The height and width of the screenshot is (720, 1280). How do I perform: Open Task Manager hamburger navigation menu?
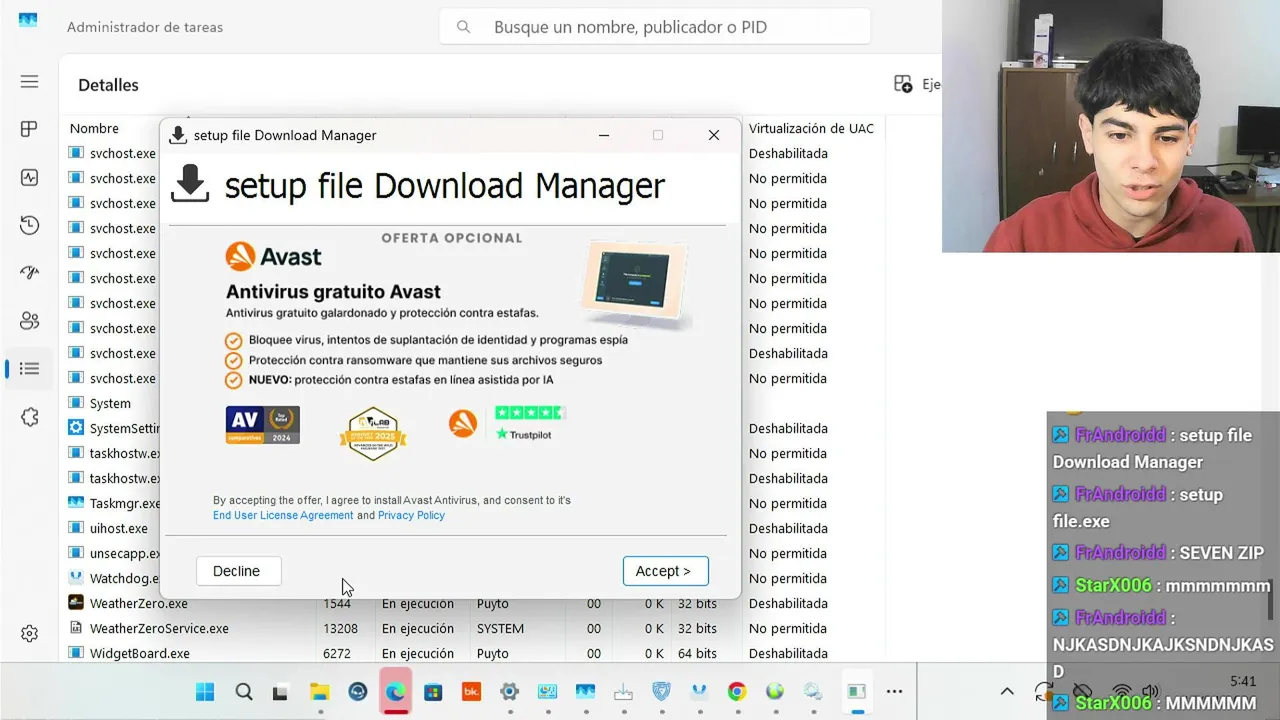pos(29,82)
